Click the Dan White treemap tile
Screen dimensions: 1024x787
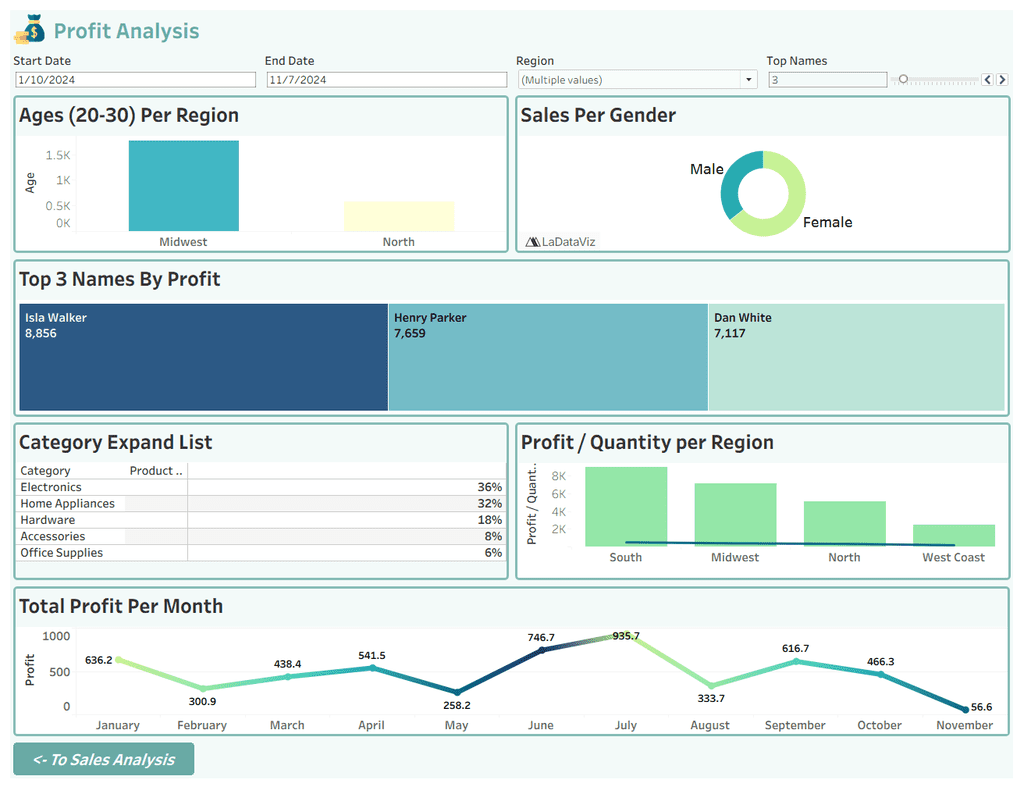[856, 357]
